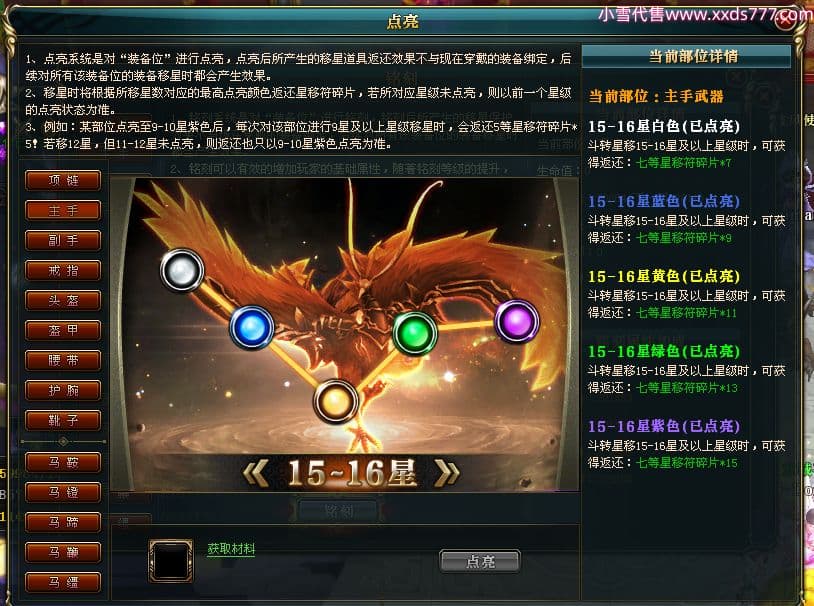Select the 项链 equipment tab

point(63,180)
